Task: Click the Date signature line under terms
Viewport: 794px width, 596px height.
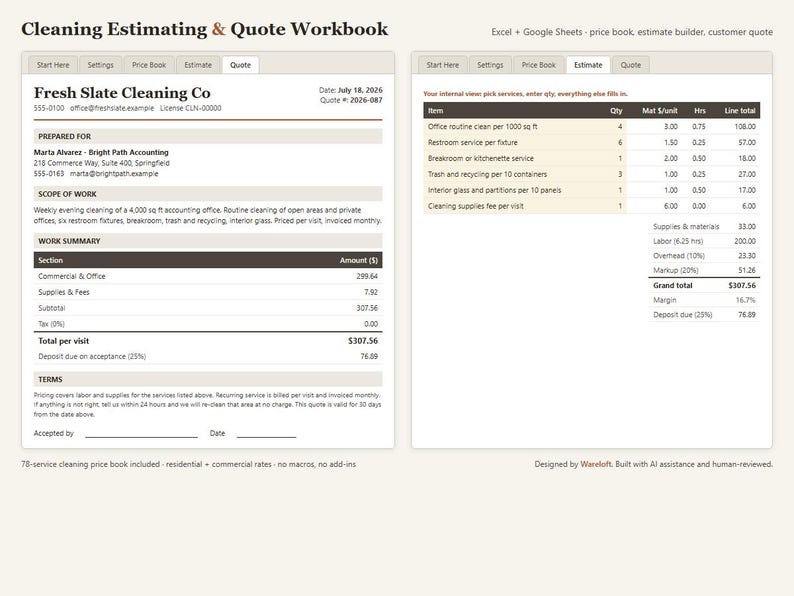Action: pos(266,434)
